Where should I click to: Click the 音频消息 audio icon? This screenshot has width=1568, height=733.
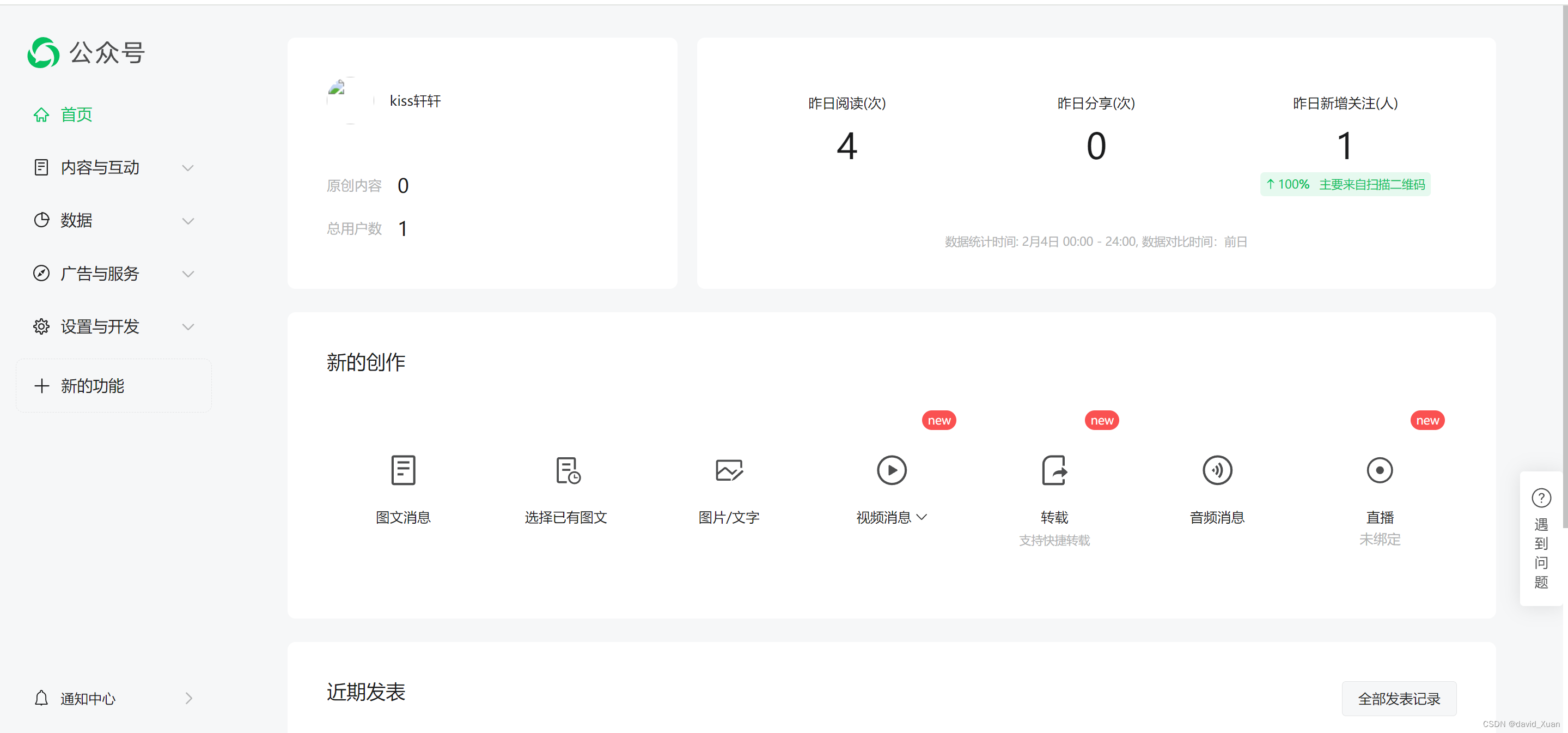1217,470
